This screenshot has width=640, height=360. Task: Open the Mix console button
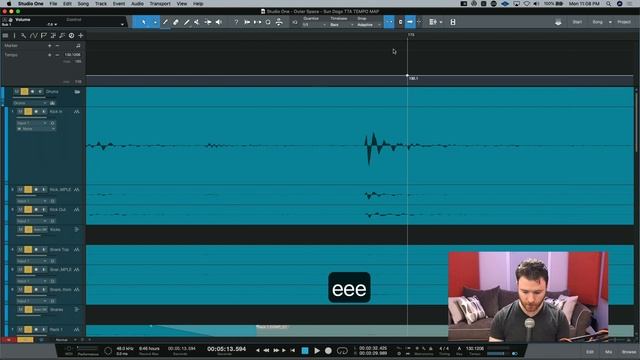pos(608,352)
